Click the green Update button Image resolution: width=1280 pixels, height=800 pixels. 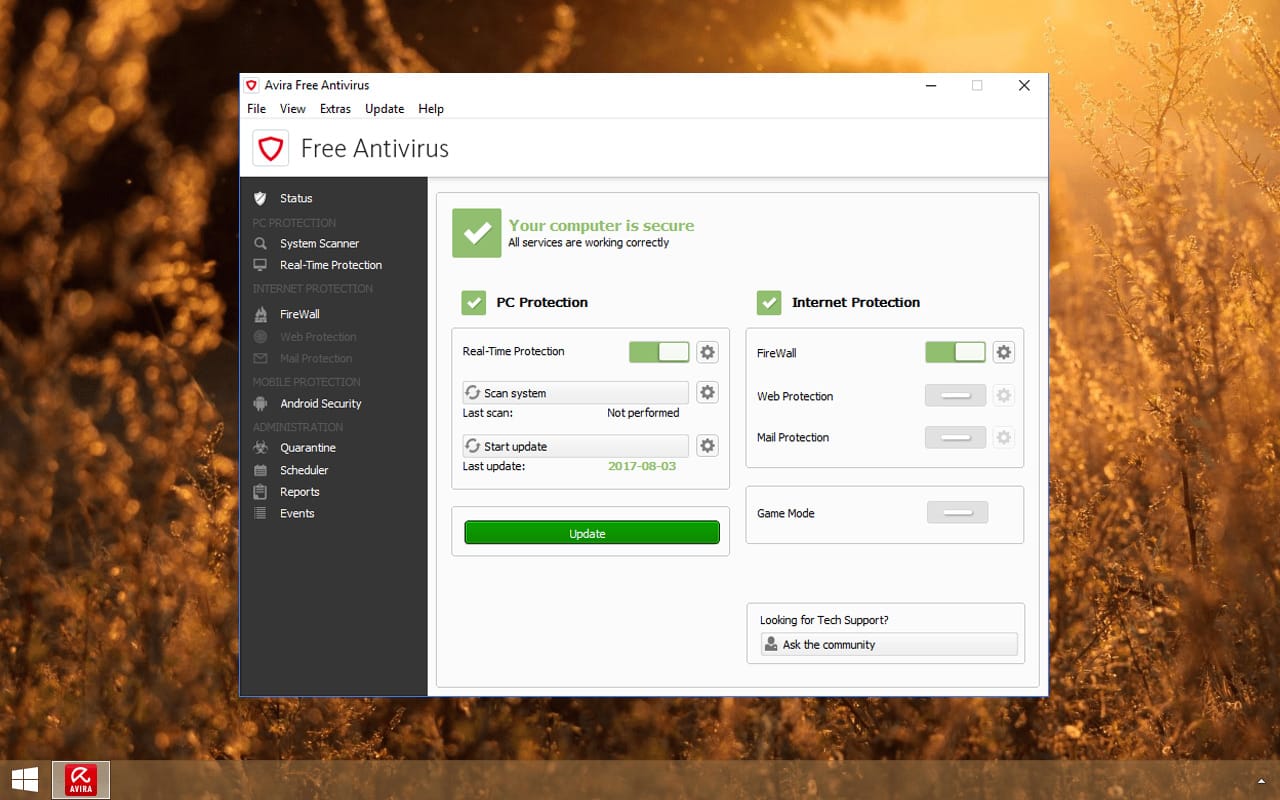point(592,533)
